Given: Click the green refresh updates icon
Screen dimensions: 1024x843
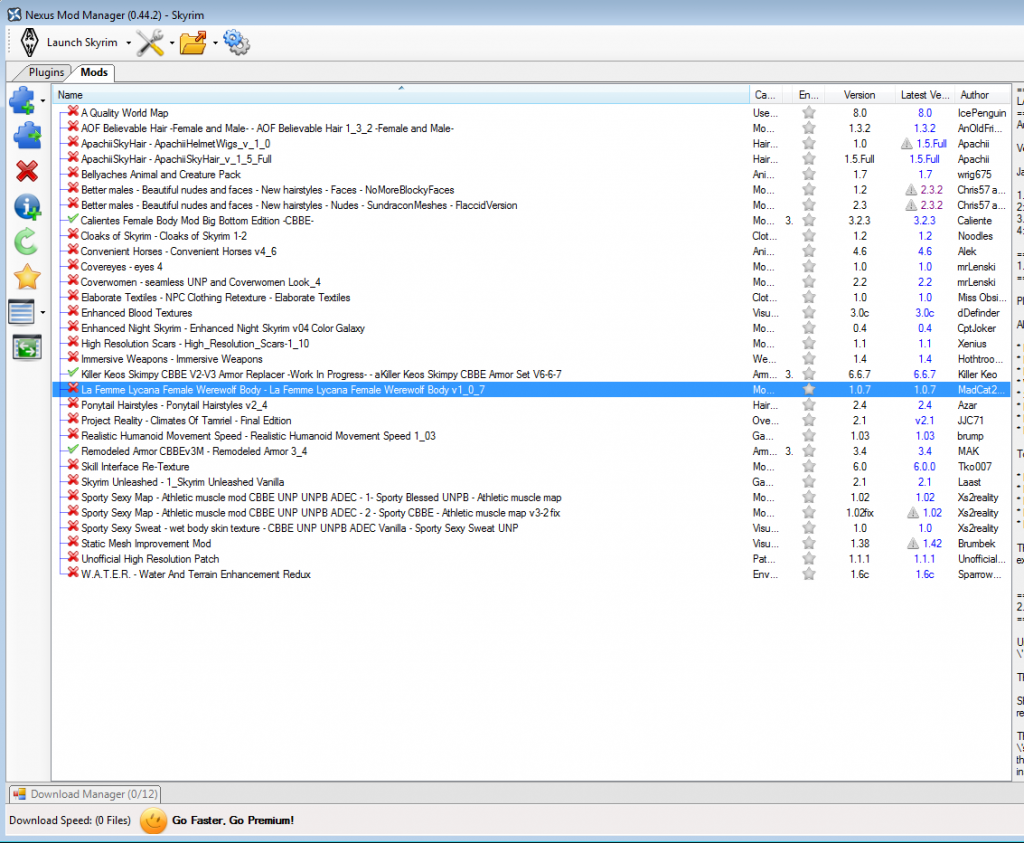Looking at the screenshot, I should [27, 242].
